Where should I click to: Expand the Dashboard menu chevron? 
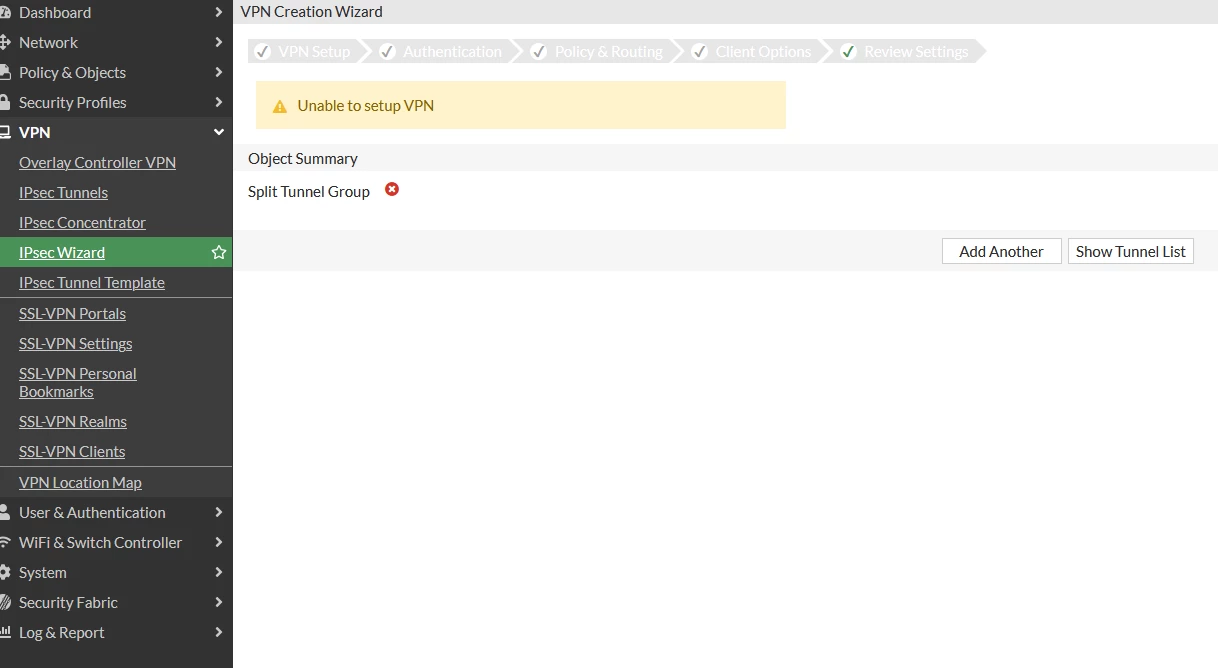(219, 13)
